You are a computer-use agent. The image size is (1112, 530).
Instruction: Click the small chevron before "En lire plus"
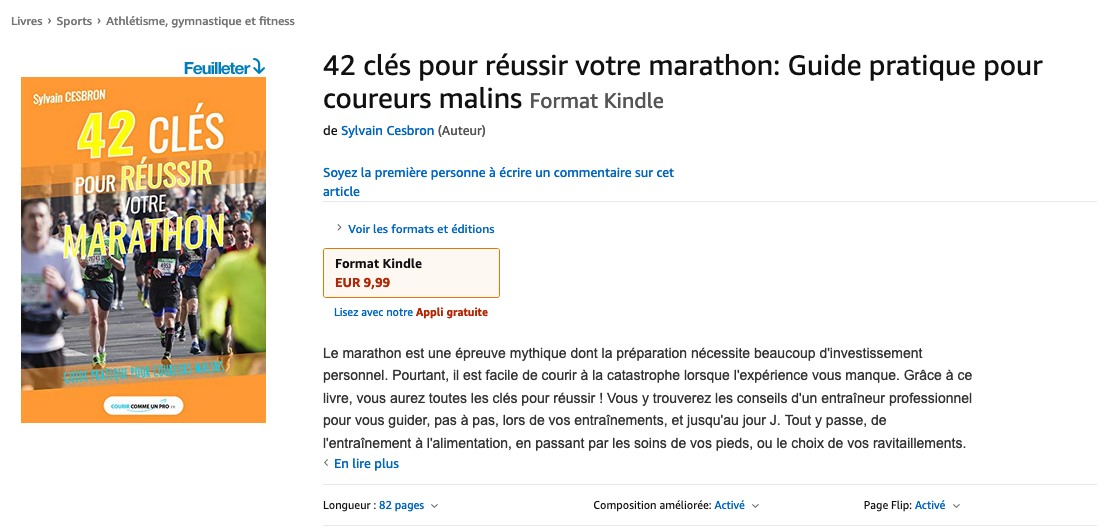[x=326, y=464]
